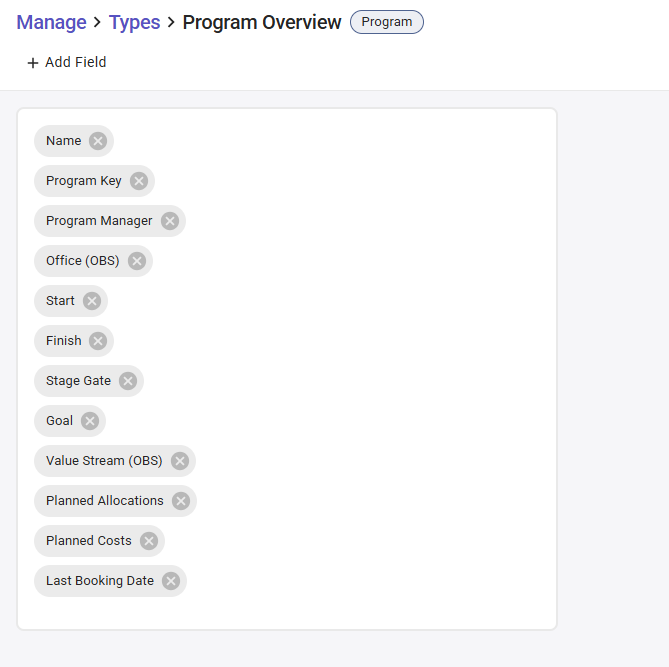669x667 pixels.
Task: Click the Program Overview title
Action: coord(262,22)
